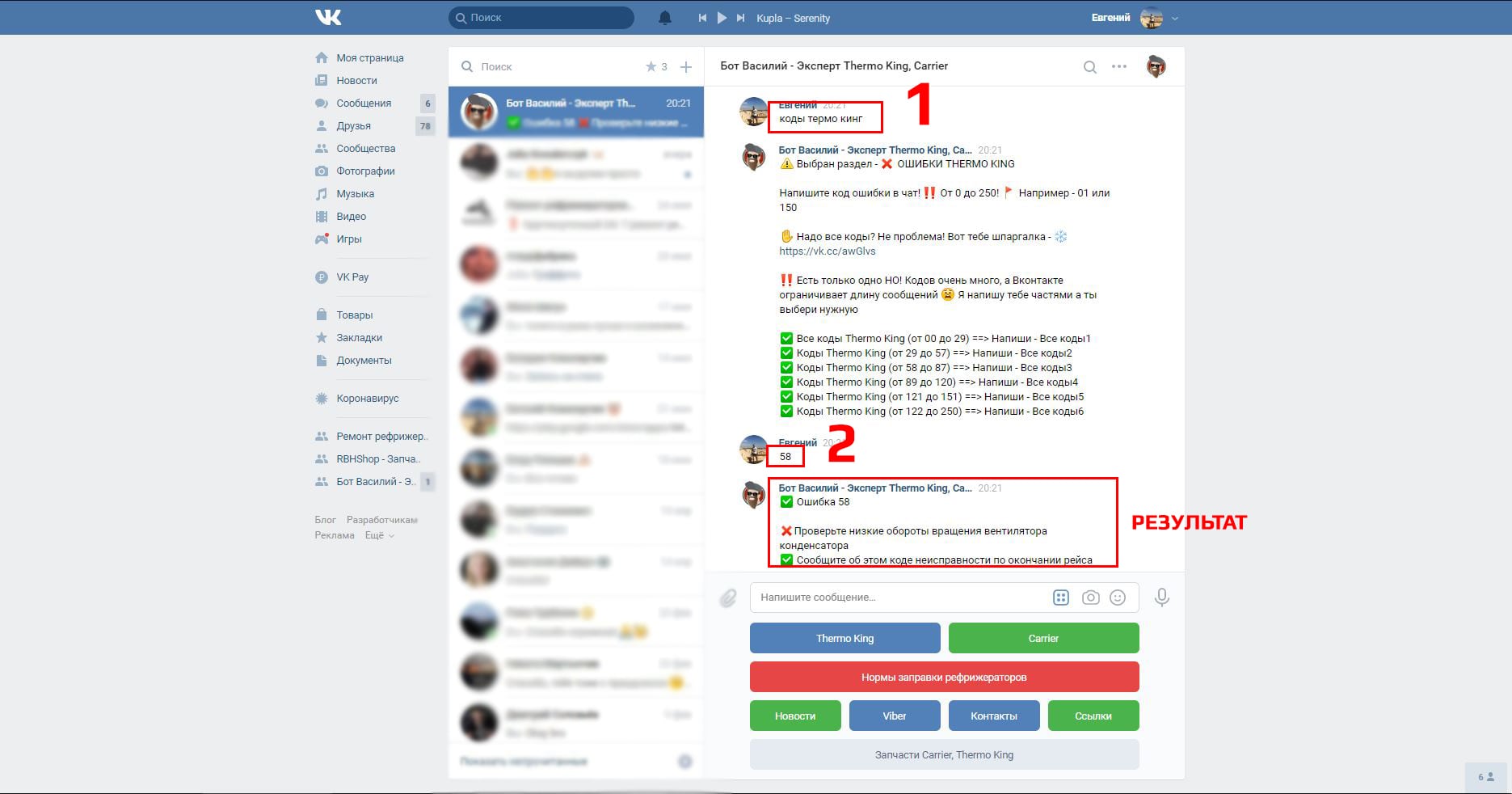Select the Бот Василий conversation in list

576,112
